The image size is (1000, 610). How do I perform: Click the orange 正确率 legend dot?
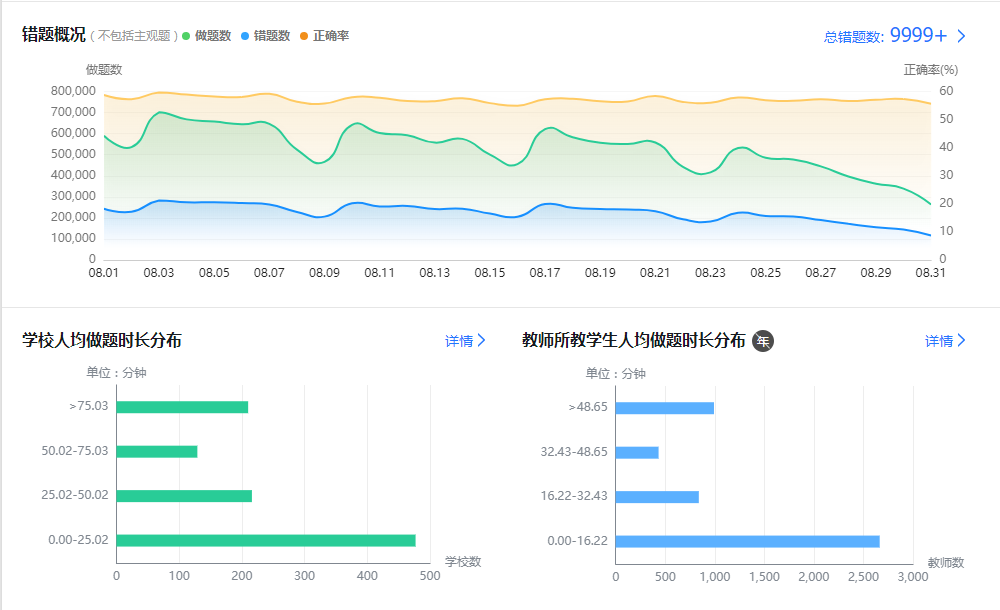pyautogui.click(x=304, y=36)
